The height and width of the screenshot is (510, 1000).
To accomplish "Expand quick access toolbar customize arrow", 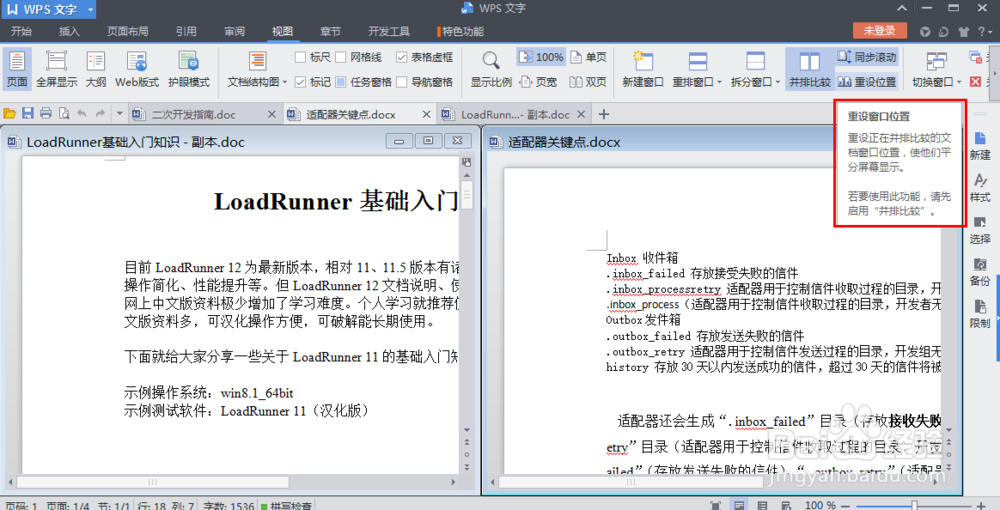I will (119, 114).
